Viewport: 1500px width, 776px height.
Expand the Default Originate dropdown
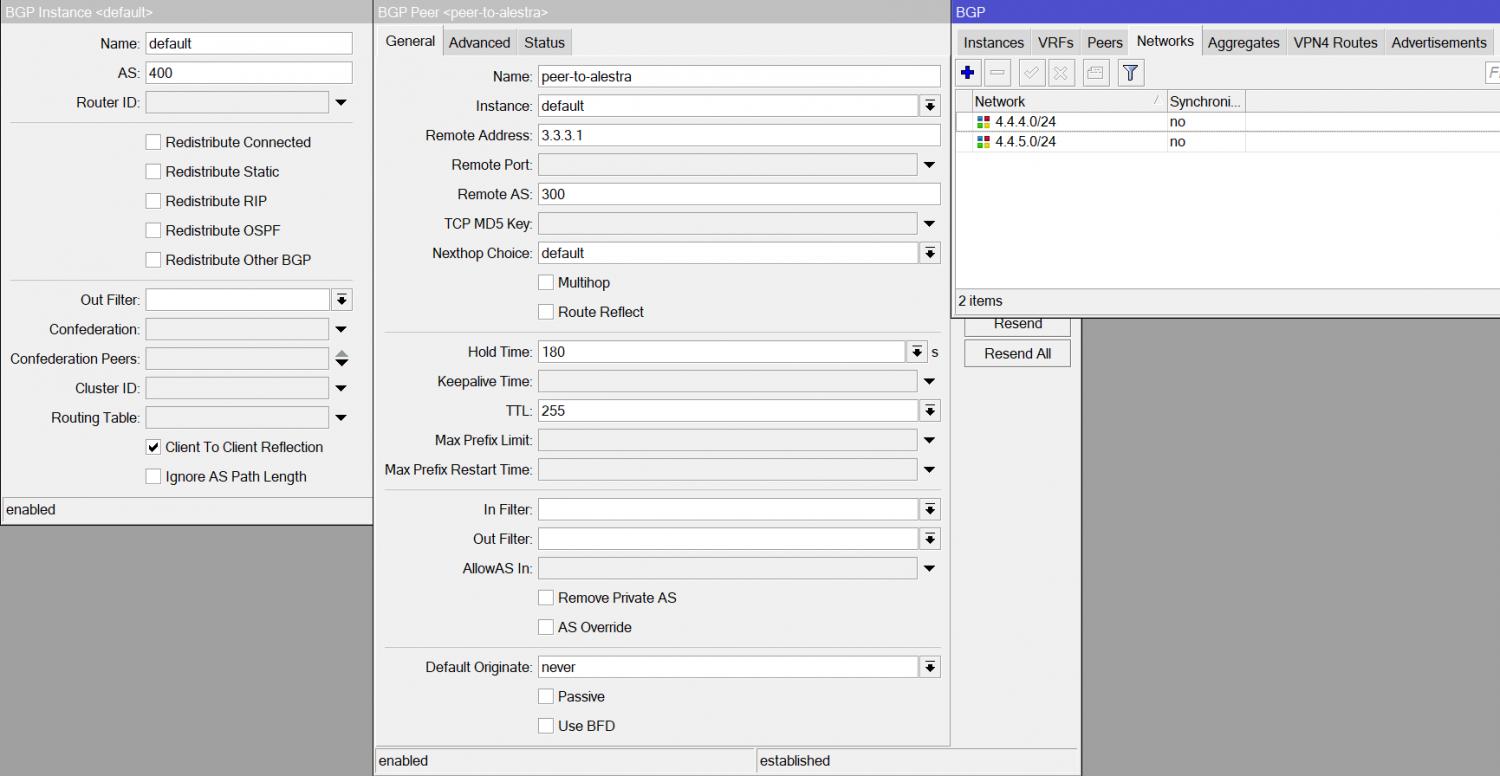930,667
